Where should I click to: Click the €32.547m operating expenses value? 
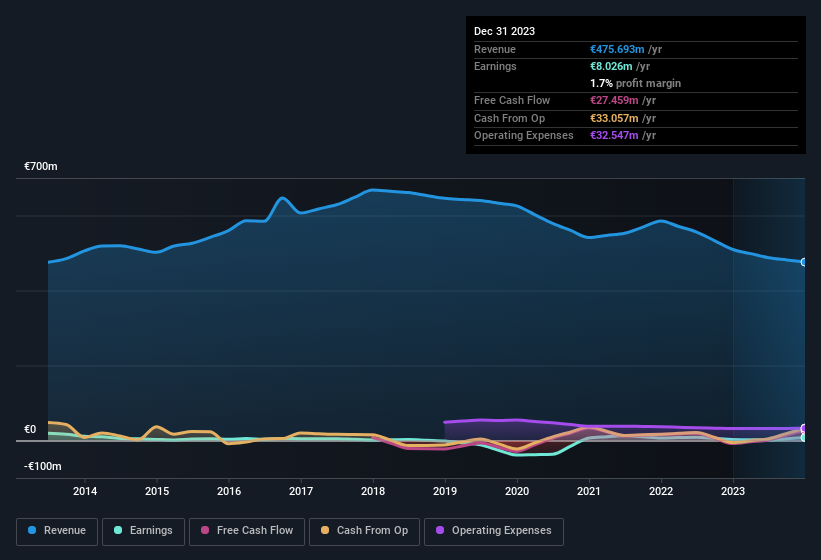coord(614,135)
